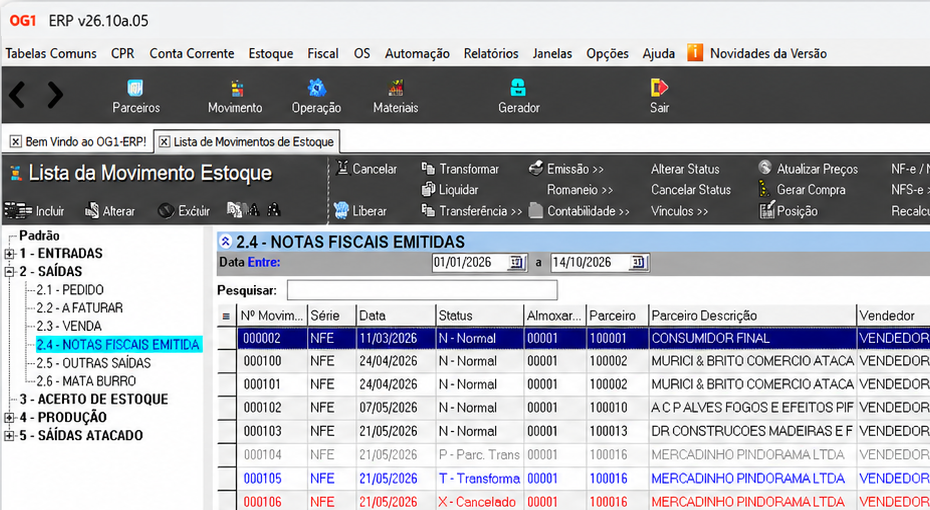Open the Operação gear icon

(x=317, y=88)
